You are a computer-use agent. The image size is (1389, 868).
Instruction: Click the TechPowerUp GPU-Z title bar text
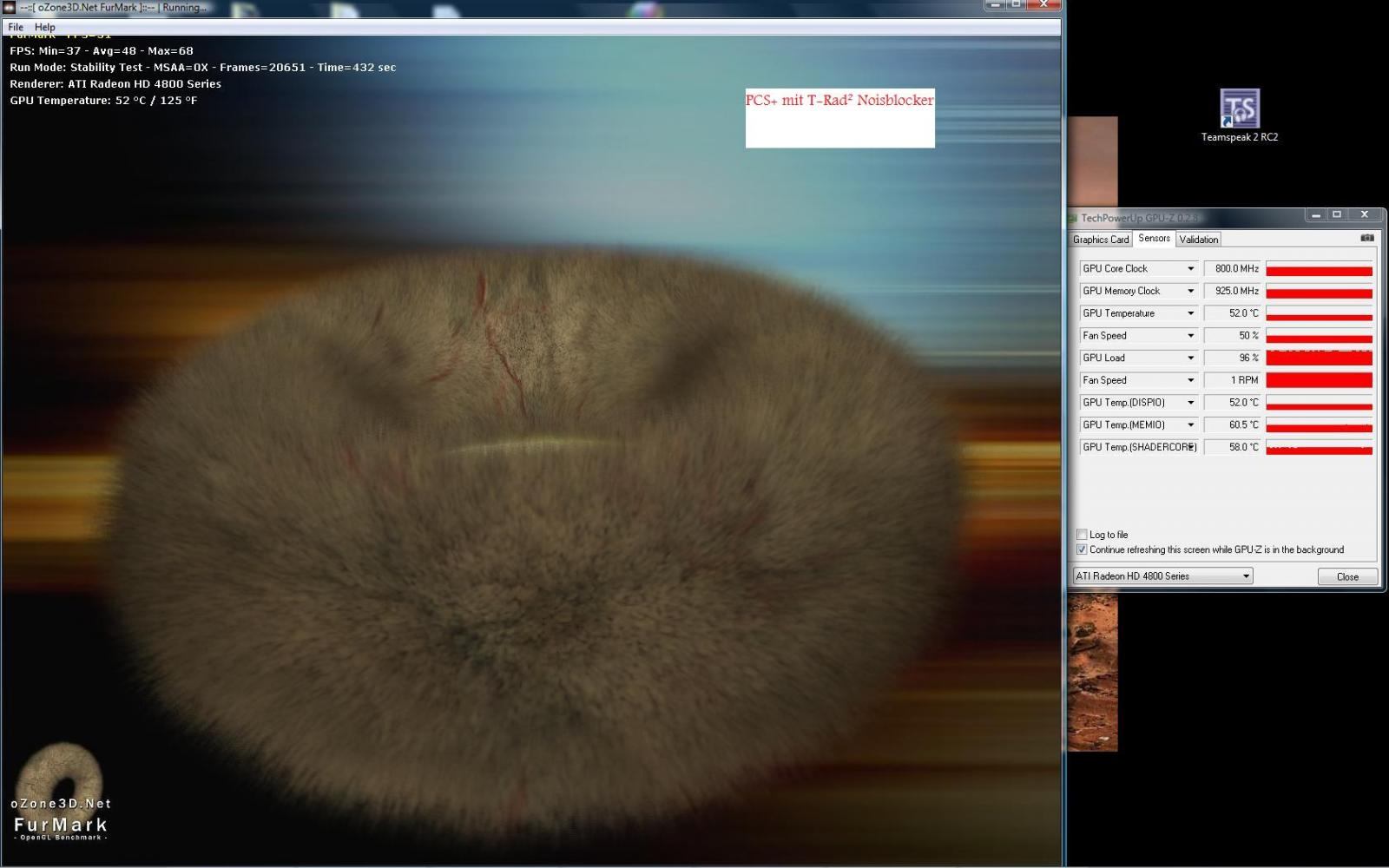pyautogui.click(x=1140, y=218)
